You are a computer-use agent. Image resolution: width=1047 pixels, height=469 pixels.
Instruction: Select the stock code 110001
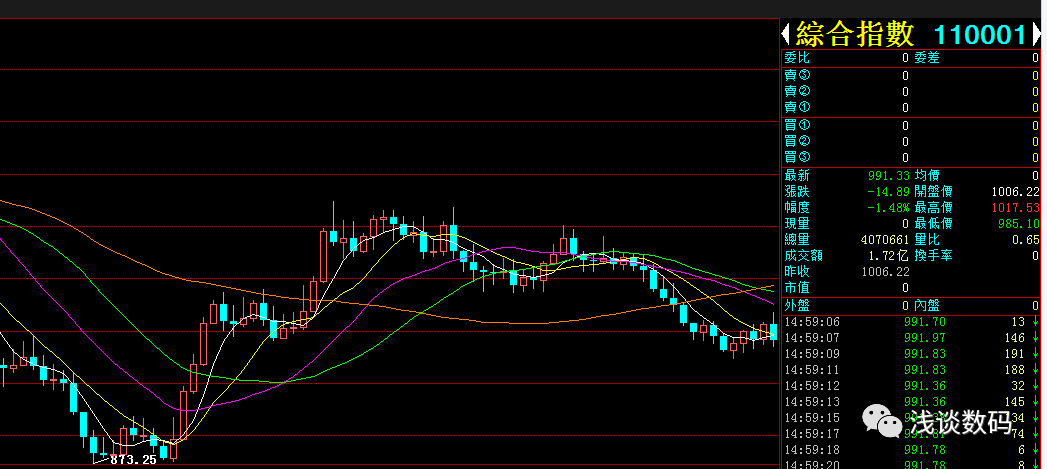(980, 34)
